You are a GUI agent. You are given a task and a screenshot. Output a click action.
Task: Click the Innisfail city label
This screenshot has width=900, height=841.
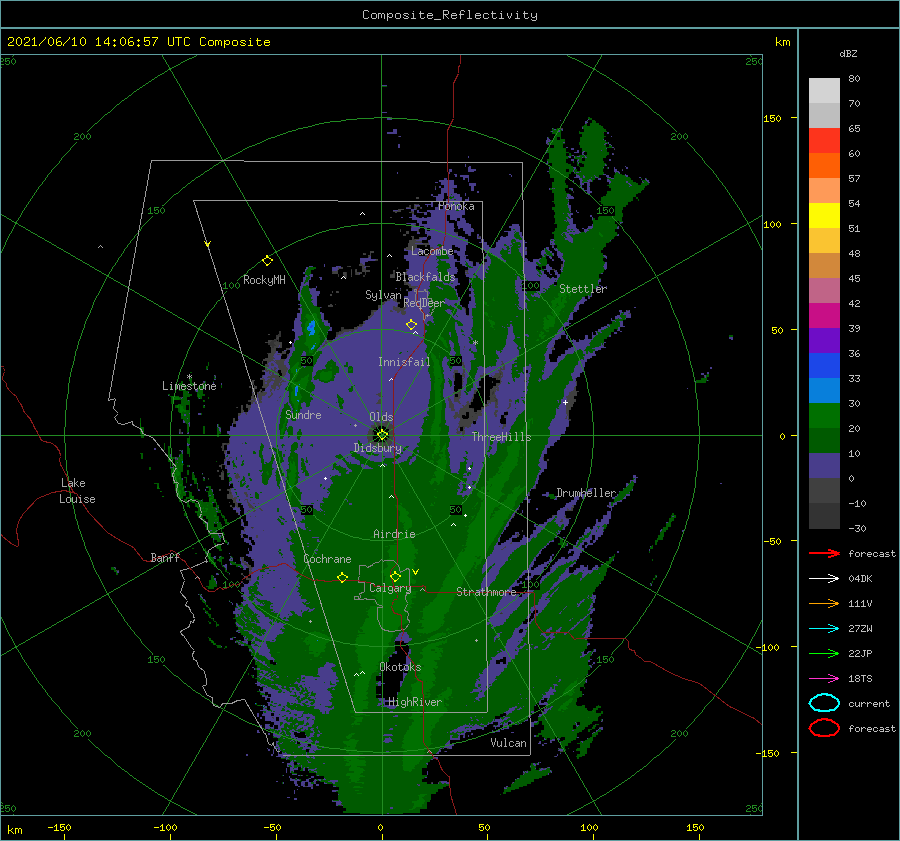pyautogui.click(x=404, y=362)
